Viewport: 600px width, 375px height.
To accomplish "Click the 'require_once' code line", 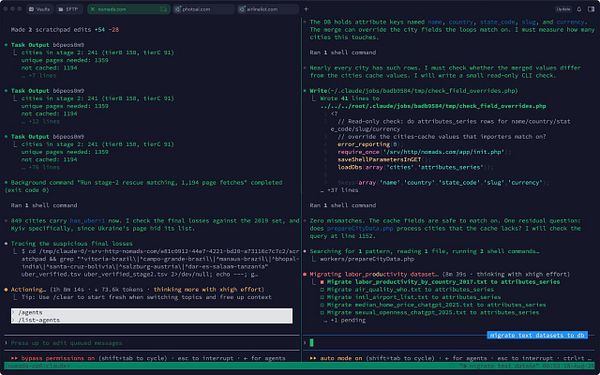I will click(x=424, y=152).
